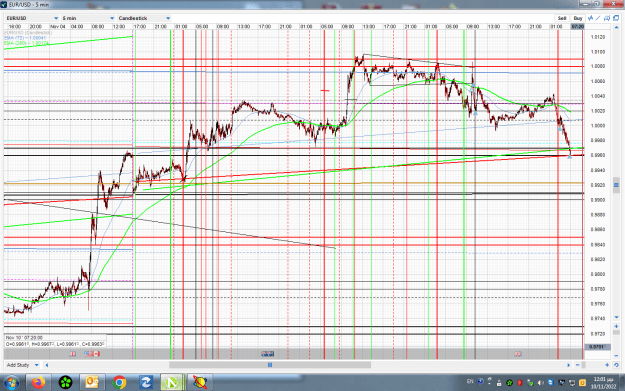Image resolution: width=625 pixels, height=391 pixels.
Task: Click the time scroll left arrow
Action: 47,365
